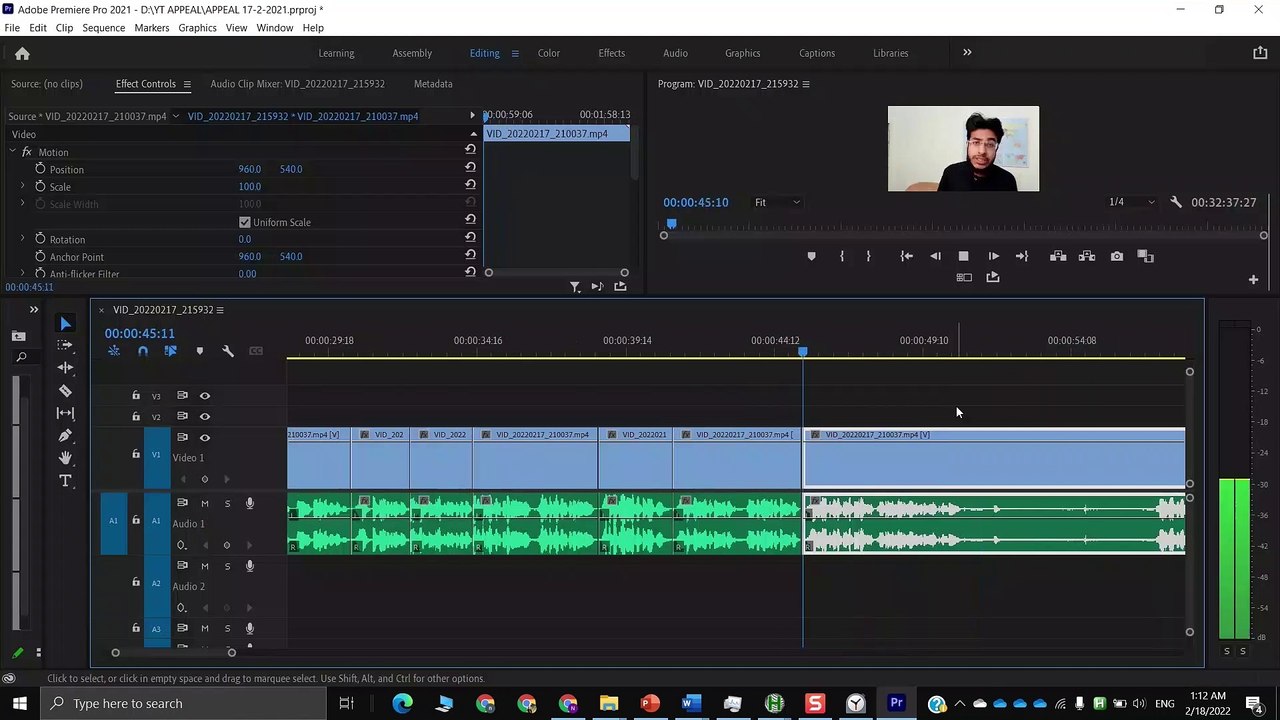
Task: Click the timeline playhead marker
Action: pos(802,352)
